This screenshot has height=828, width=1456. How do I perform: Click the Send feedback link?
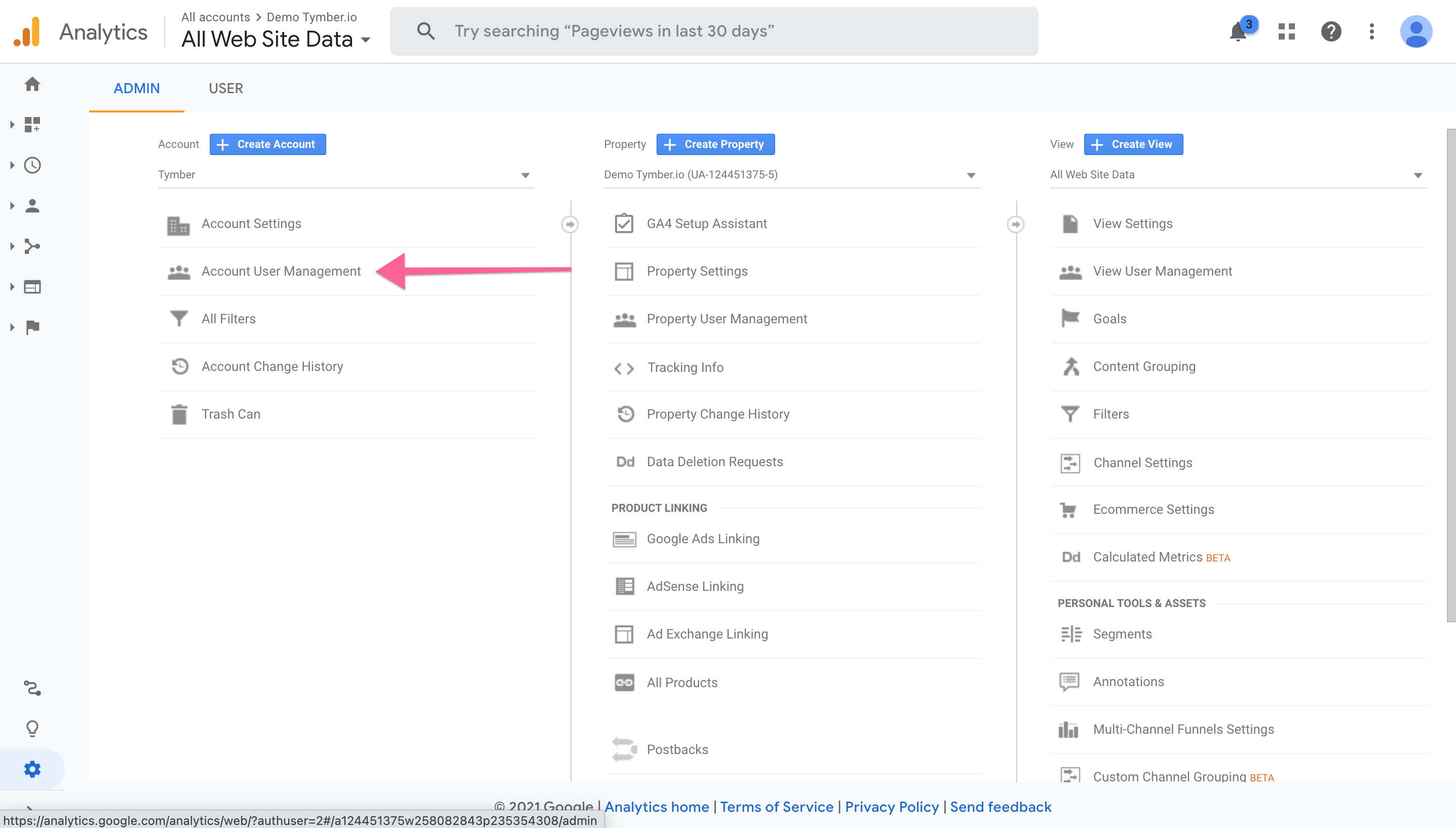click(x=1001, y=807)
